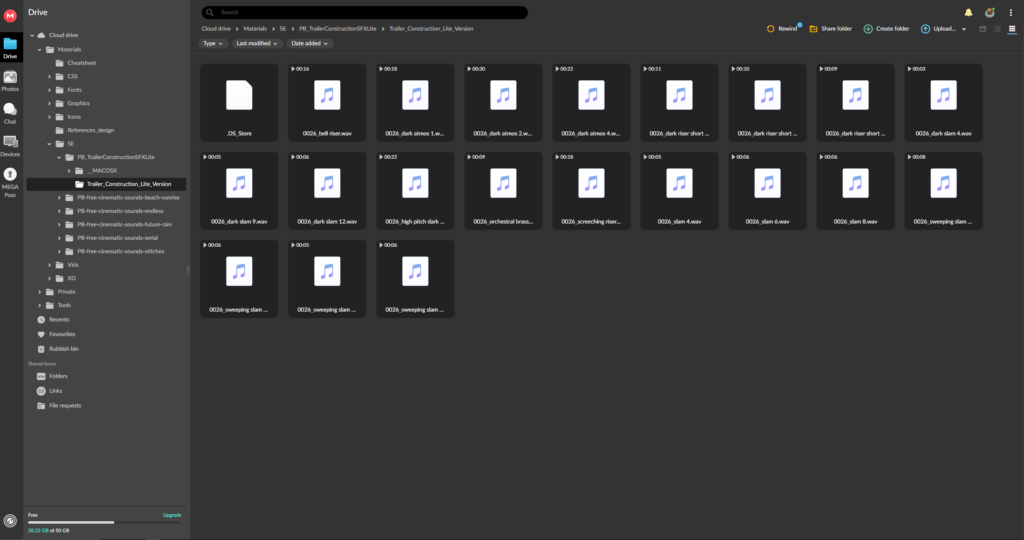Click the Upgrade link

tap(172, 515)
